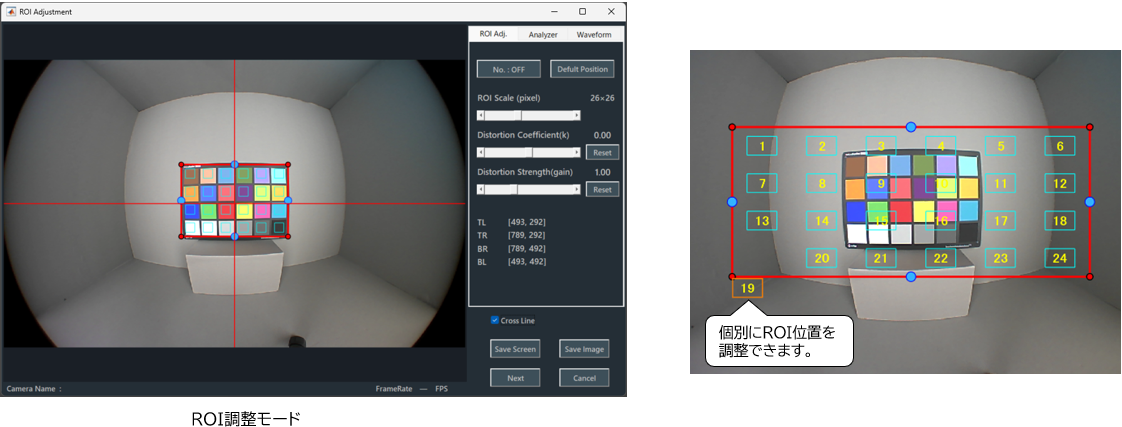
Task: Uncheck the Cross Line checkbox
Action: click(x=494, y=320)
